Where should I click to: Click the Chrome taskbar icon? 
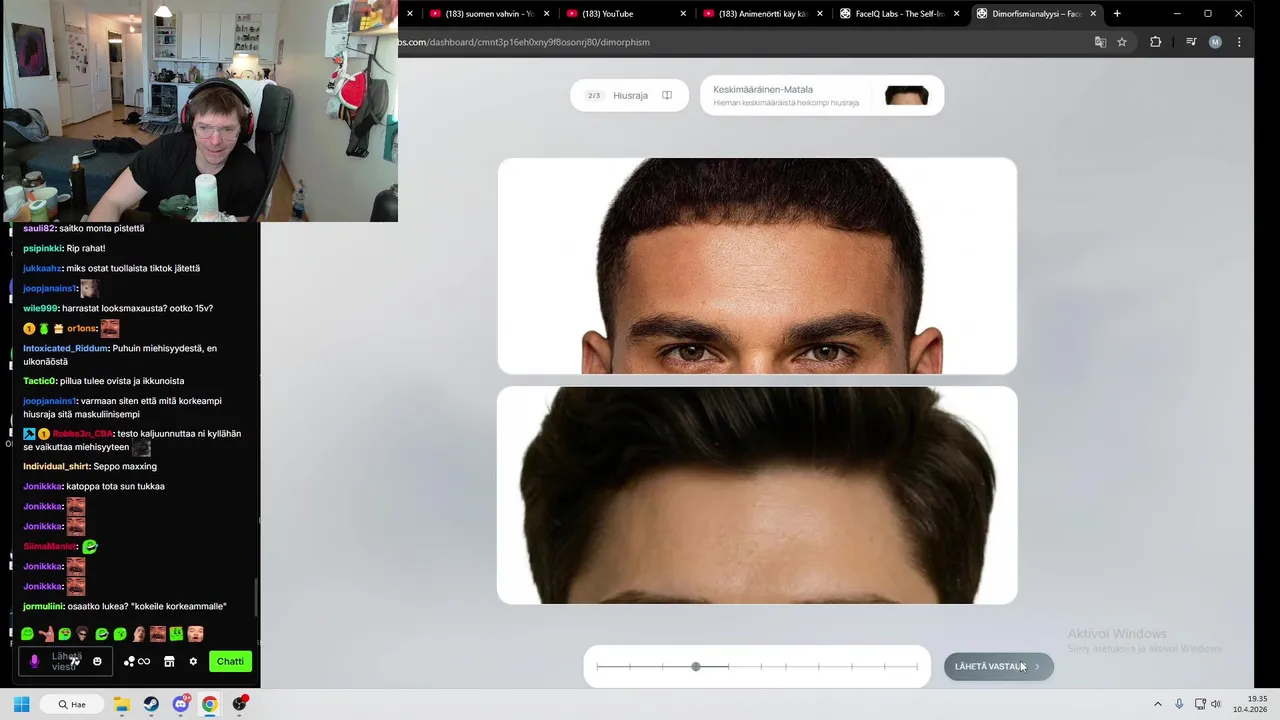pos(209,704)
